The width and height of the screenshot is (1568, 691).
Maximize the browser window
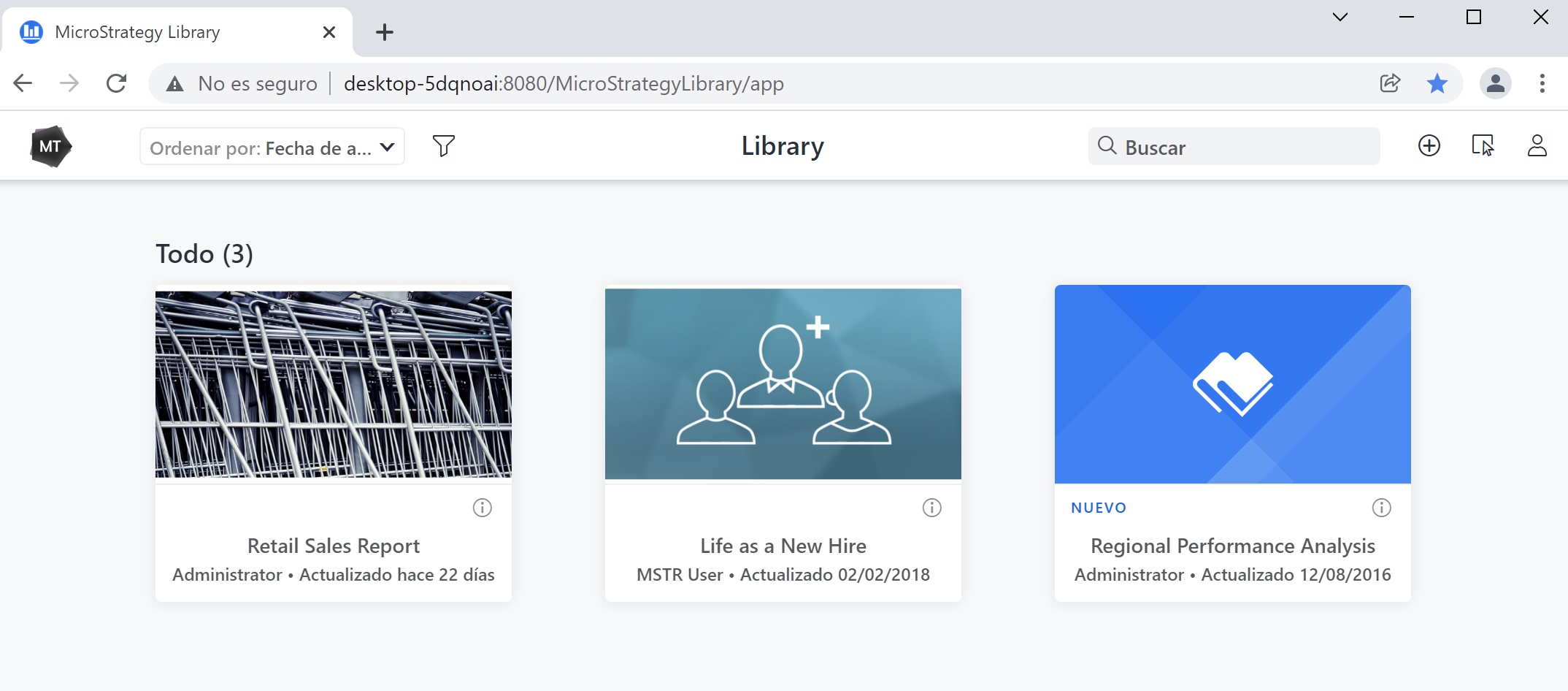1474,17
